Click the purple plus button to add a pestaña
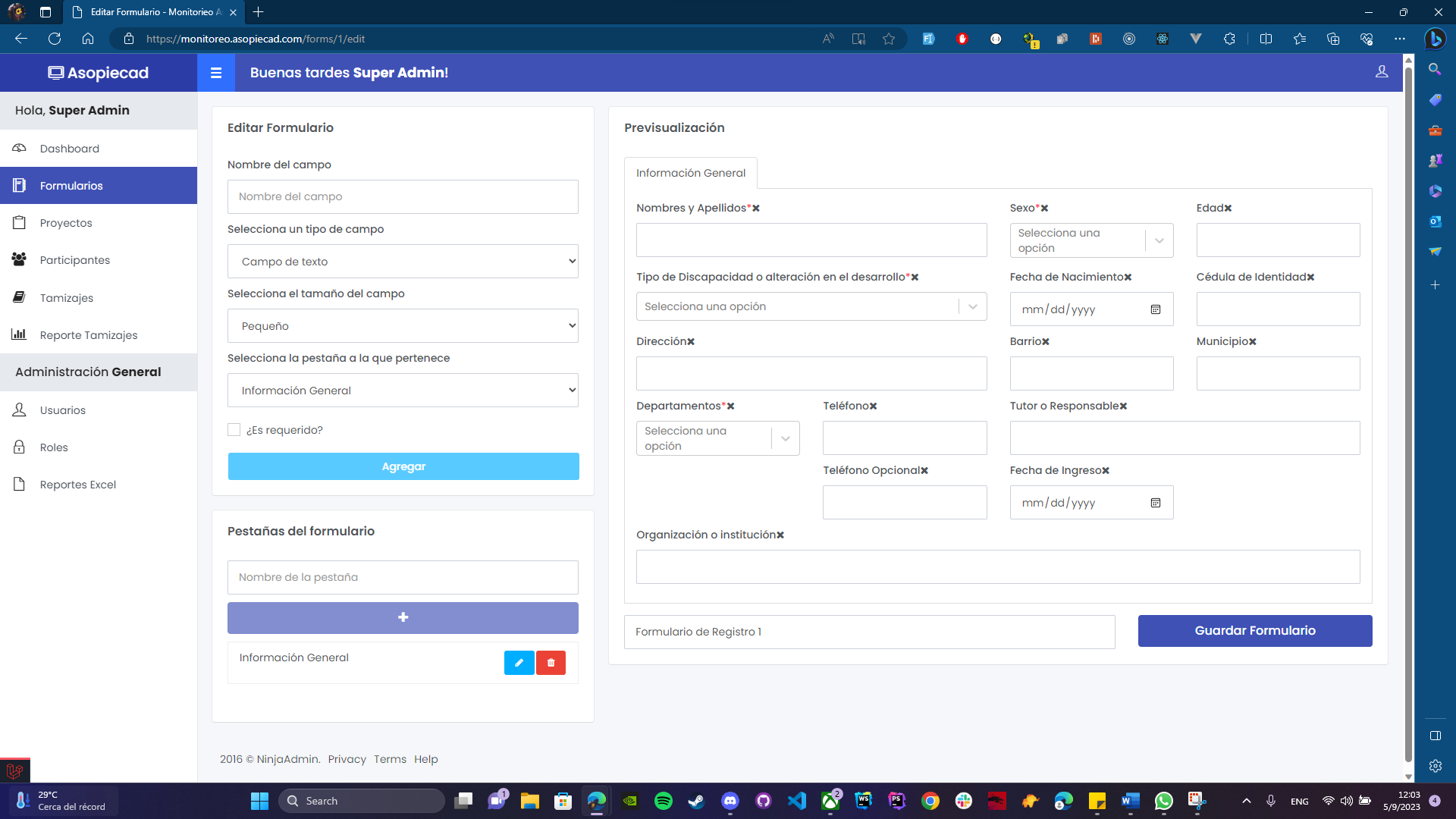This screenshot has width=1456, height=819. (403, 618)
